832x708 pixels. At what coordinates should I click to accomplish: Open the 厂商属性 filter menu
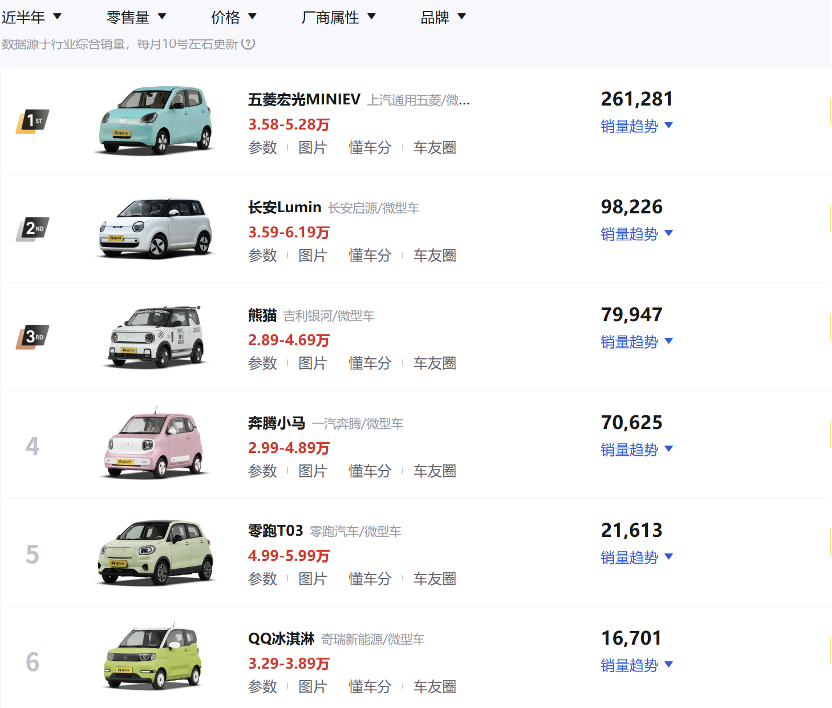coord(339,16)
